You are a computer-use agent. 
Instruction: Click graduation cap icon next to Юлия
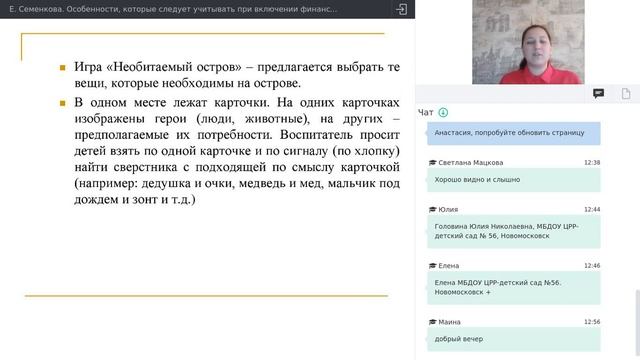(x=433, y=209)
